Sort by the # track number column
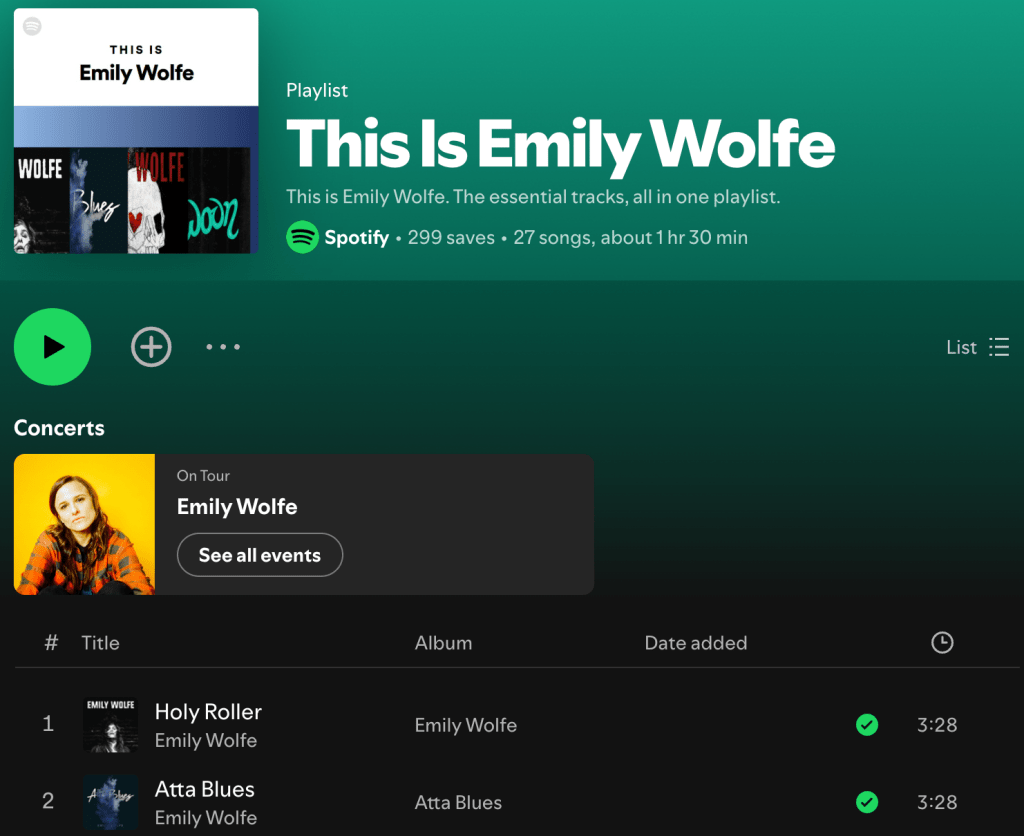Screen dimensions: 1024x836 (51, 643)
